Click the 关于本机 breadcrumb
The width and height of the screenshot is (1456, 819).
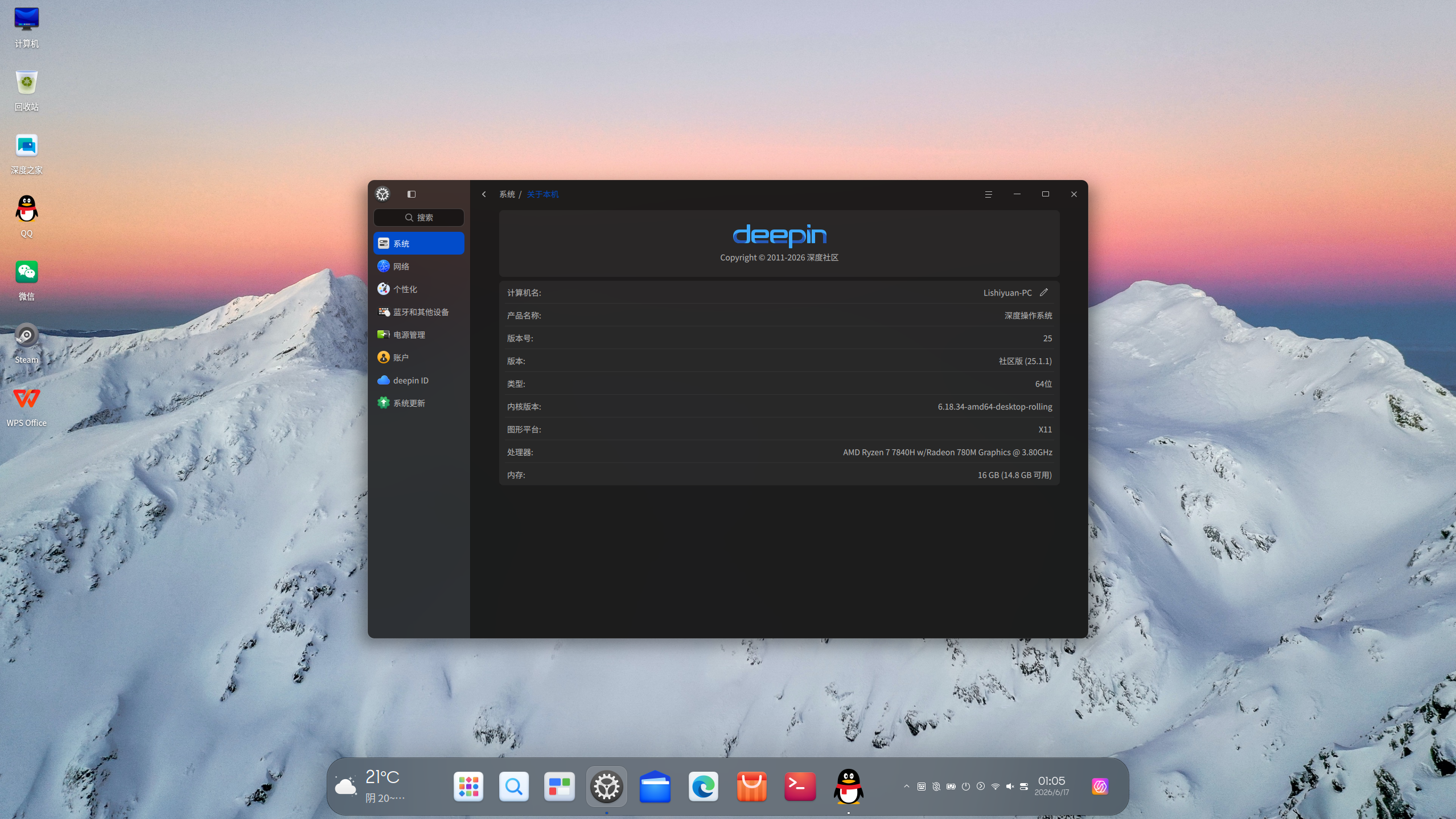[x=542, y=194]
